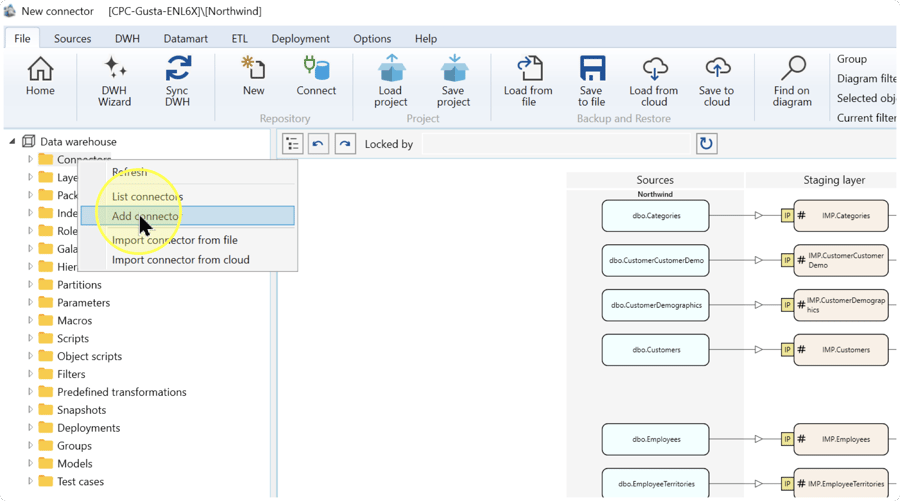Viewport: 900px width, 501px height.
Task: Choose Refresh in the context menu
Action: tap(188, 172)
